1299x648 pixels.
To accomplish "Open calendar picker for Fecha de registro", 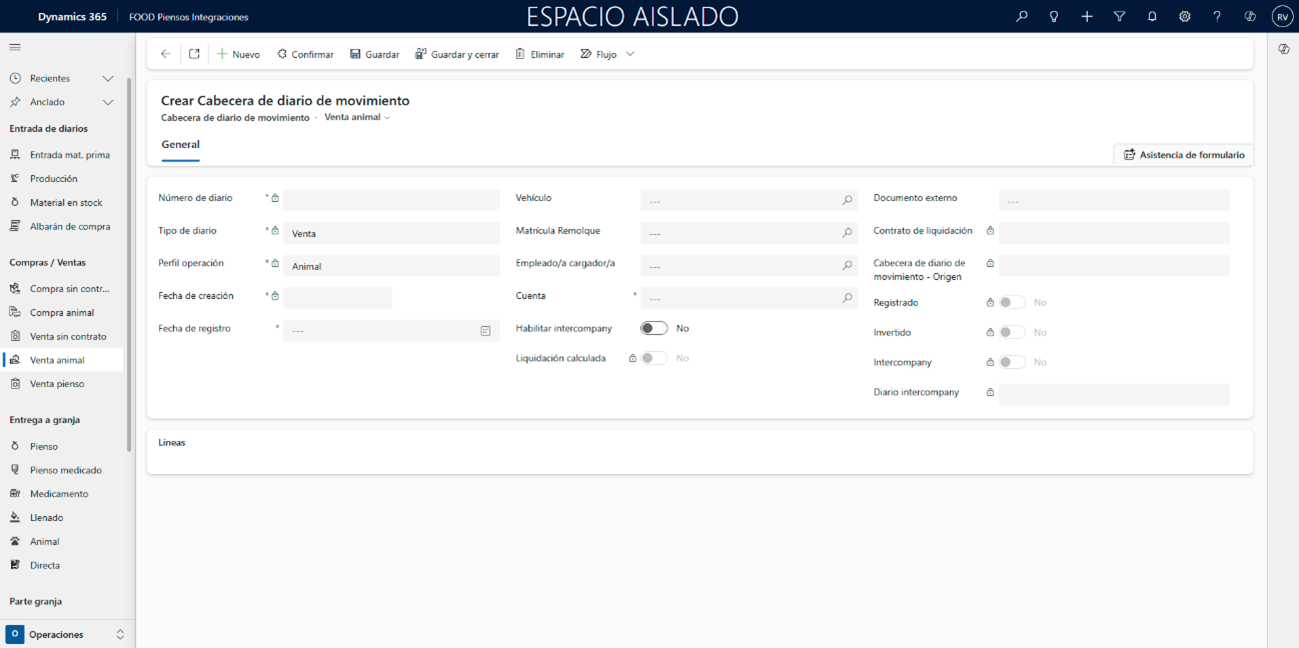I will [485, 331].
